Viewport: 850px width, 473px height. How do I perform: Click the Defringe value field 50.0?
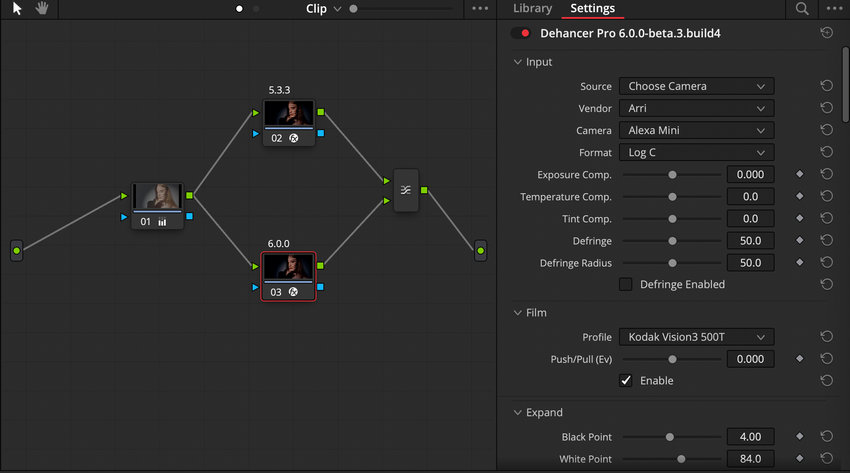click(750, 241)
